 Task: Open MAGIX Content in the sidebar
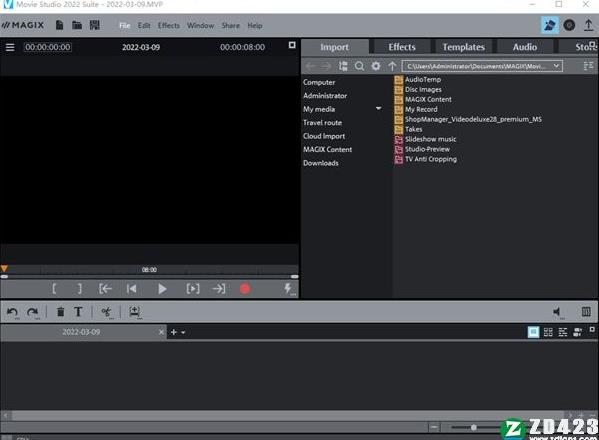327,149
